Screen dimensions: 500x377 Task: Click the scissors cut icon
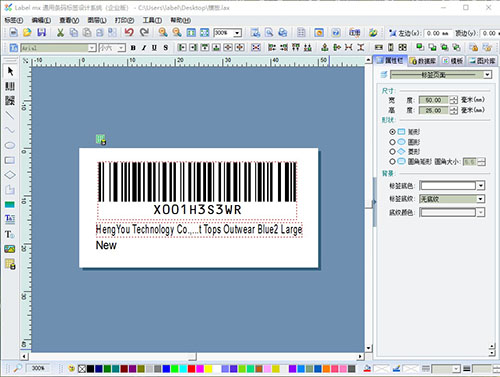[x=60, y=32]
